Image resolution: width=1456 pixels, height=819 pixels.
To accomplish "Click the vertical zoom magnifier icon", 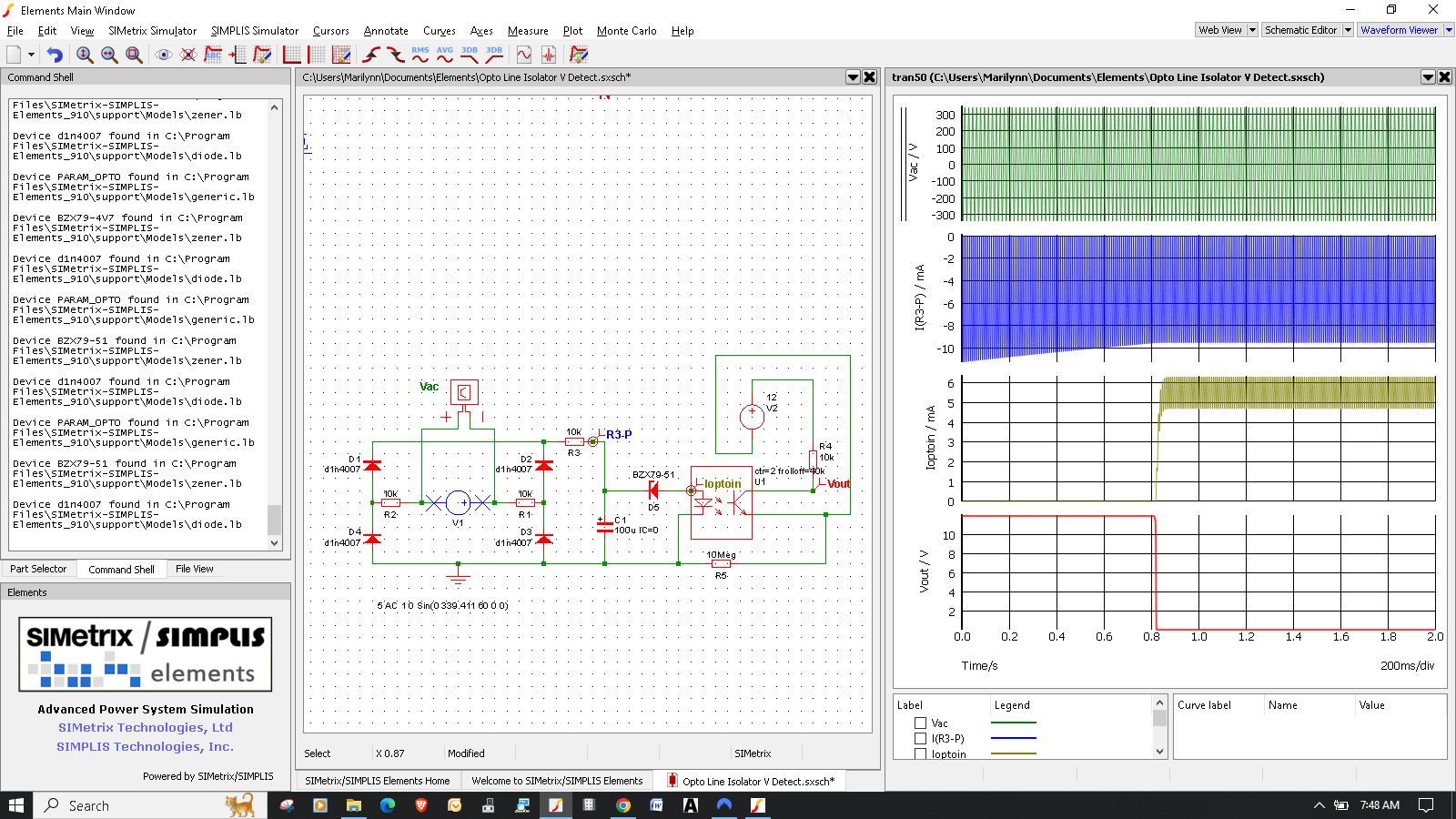I will pyautogui.click(x=85, y=55).
